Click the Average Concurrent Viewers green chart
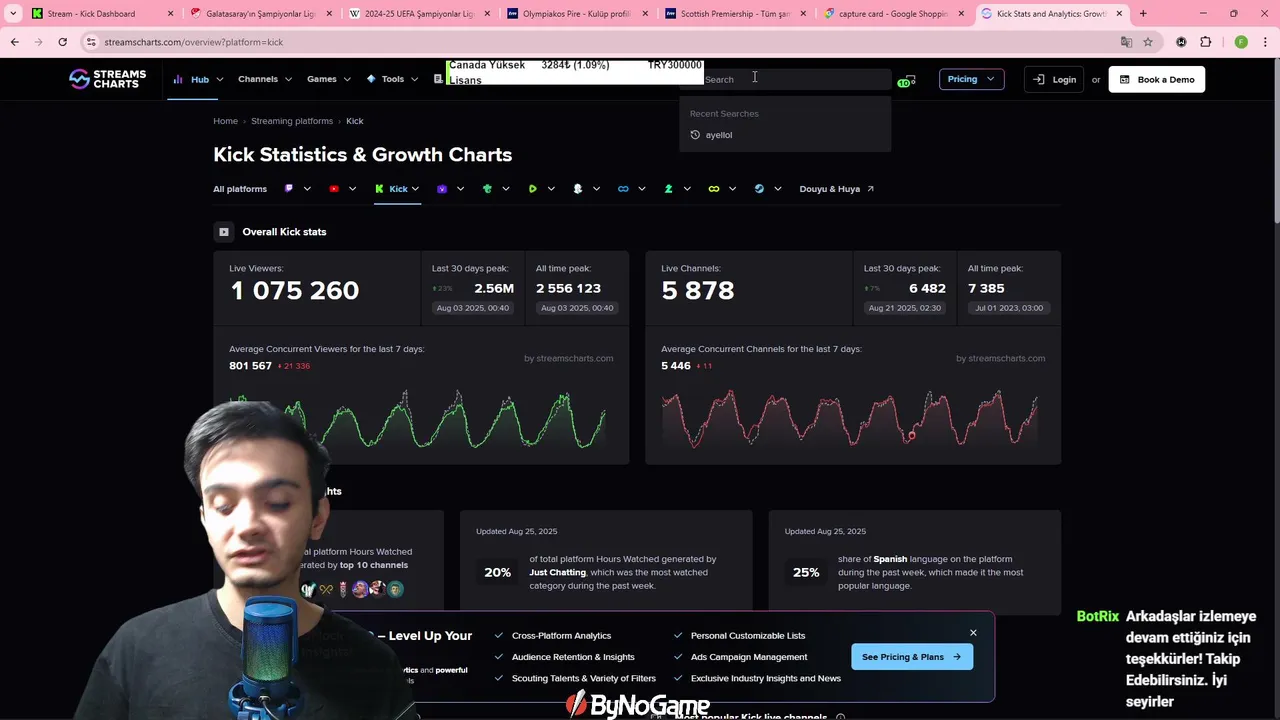 (x=419, y=419)
